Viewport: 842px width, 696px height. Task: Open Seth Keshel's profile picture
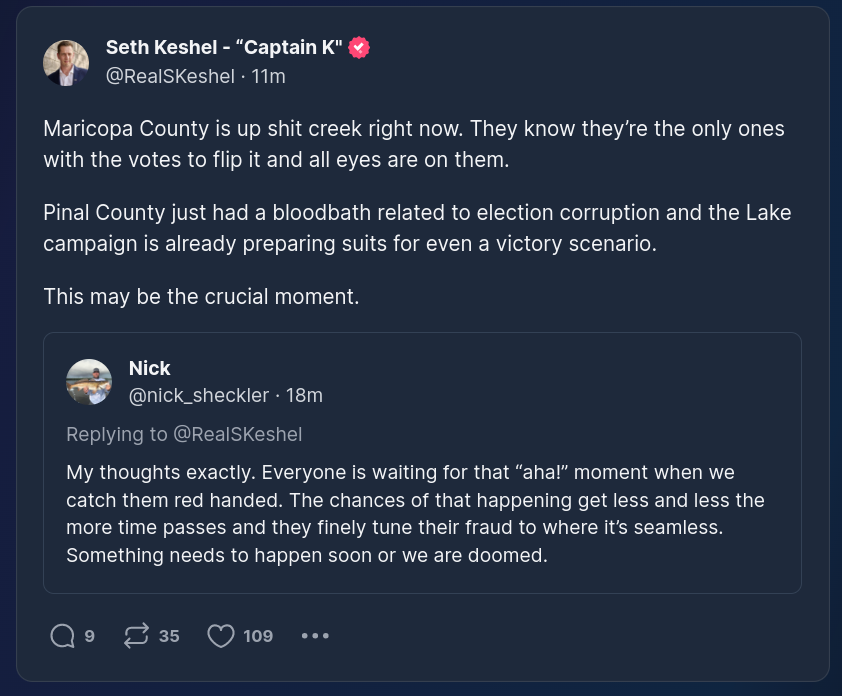pos(66,63)
